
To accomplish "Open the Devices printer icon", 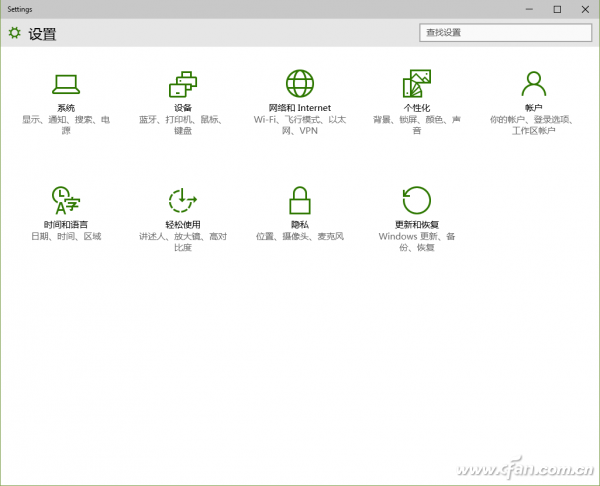I will click(x=183, y=84).
